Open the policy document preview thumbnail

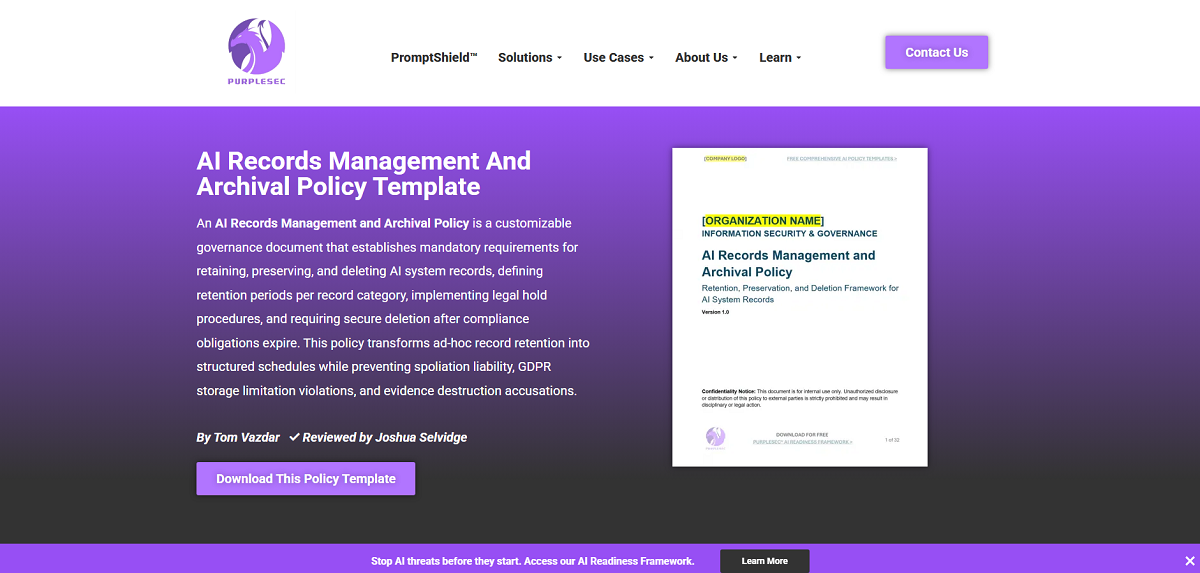pyautogui.click(x=800, y=307)
